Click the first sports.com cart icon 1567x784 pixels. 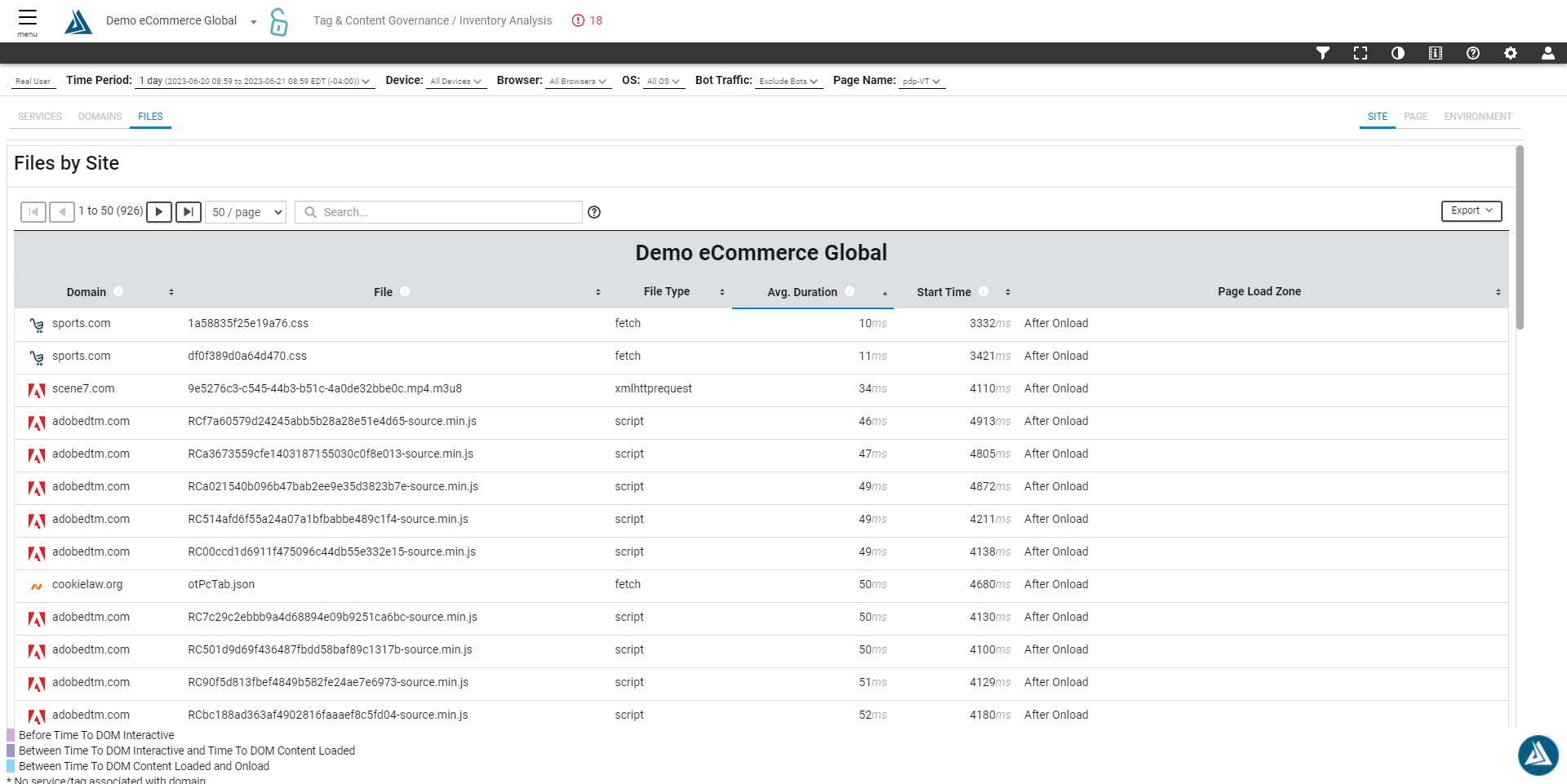(x=37, y=325)
